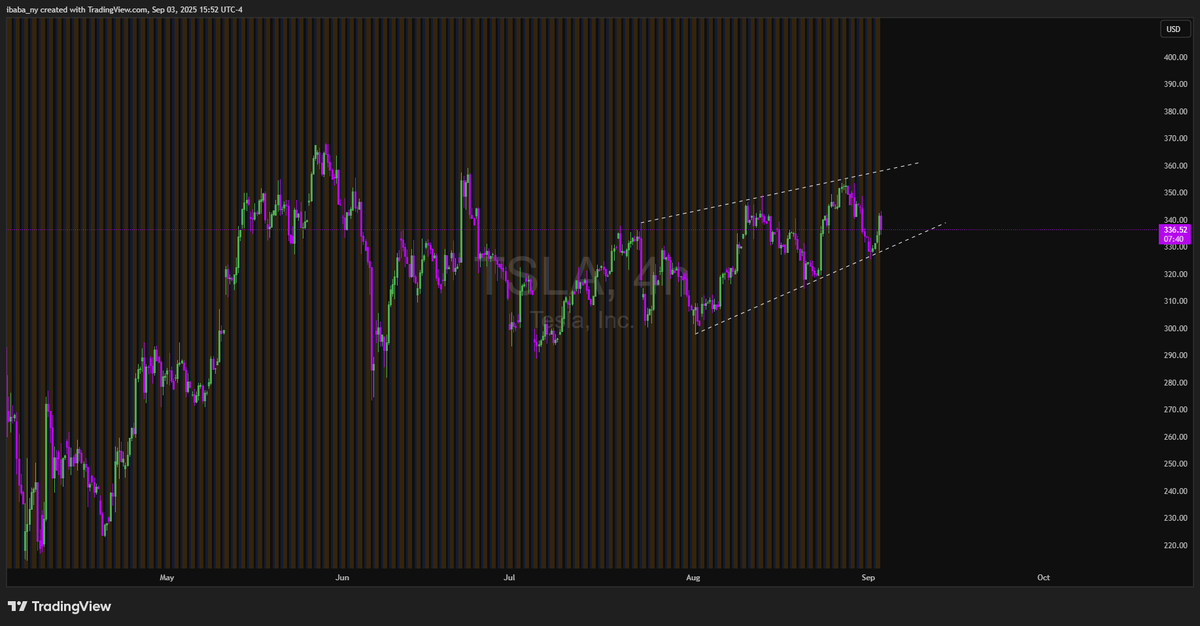Click the 230.00 price axis label
Viewport: 1200px width, 626px height.
(1174, 518)
